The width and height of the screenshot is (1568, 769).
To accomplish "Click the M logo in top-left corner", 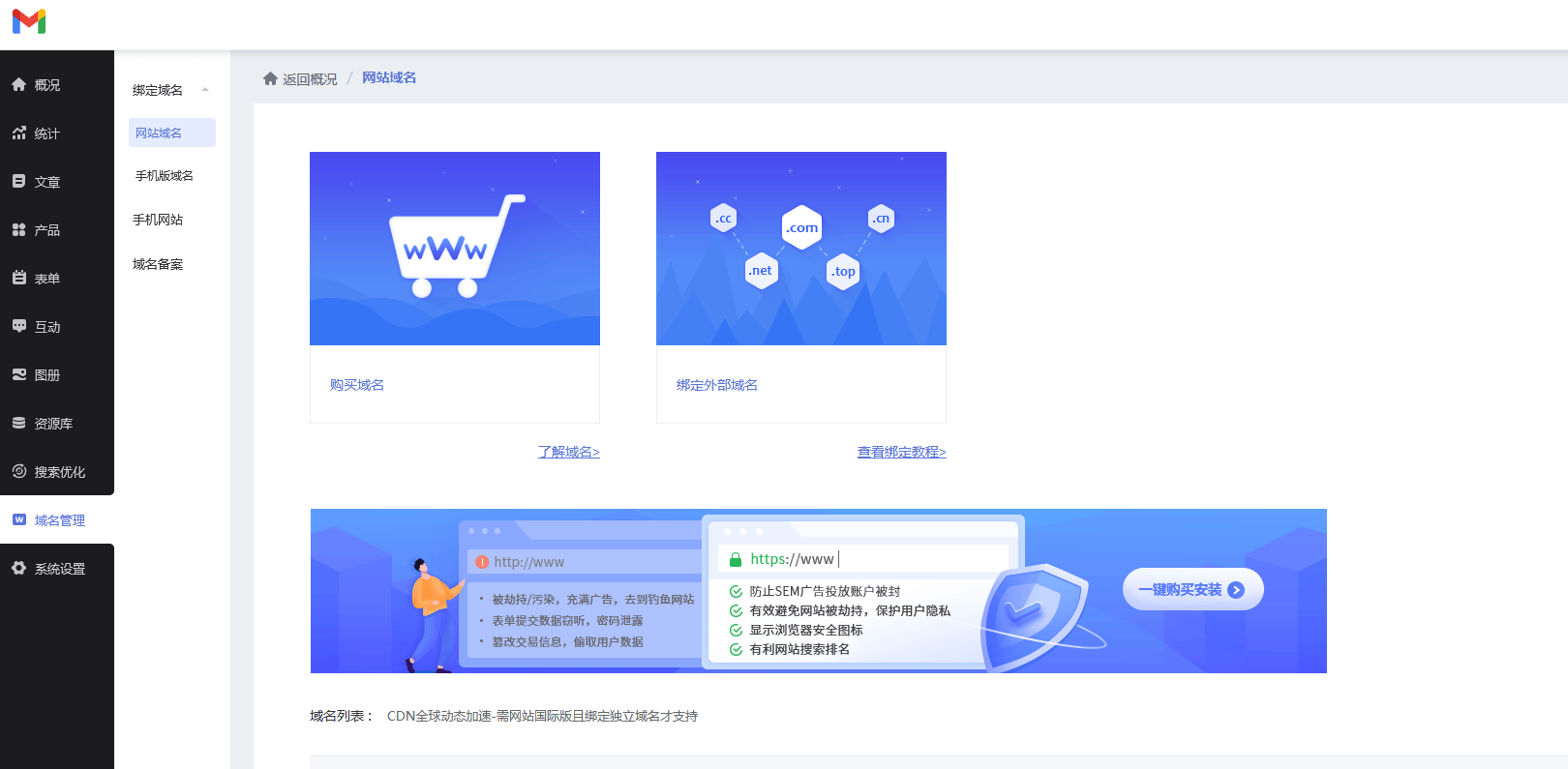I will click(x=29, y=21).
